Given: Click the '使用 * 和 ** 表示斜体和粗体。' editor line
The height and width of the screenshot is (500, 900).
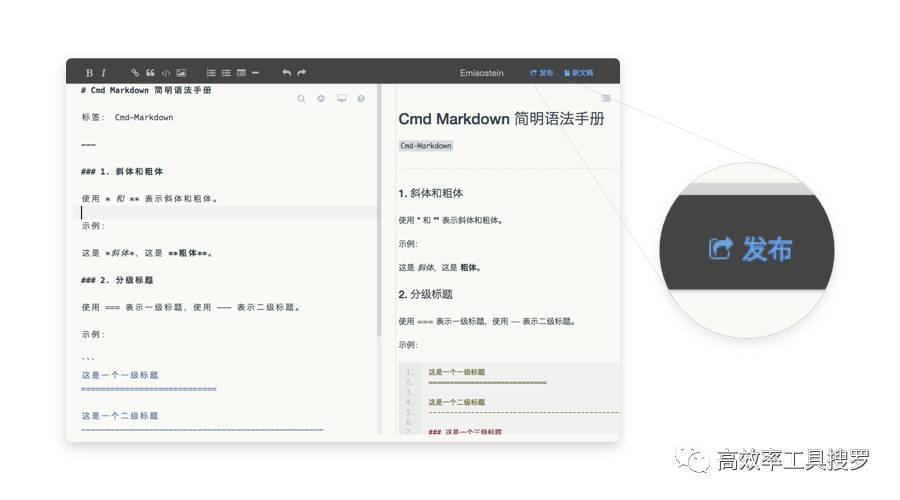Looking at the screenshot, I should tap(149, 199).
